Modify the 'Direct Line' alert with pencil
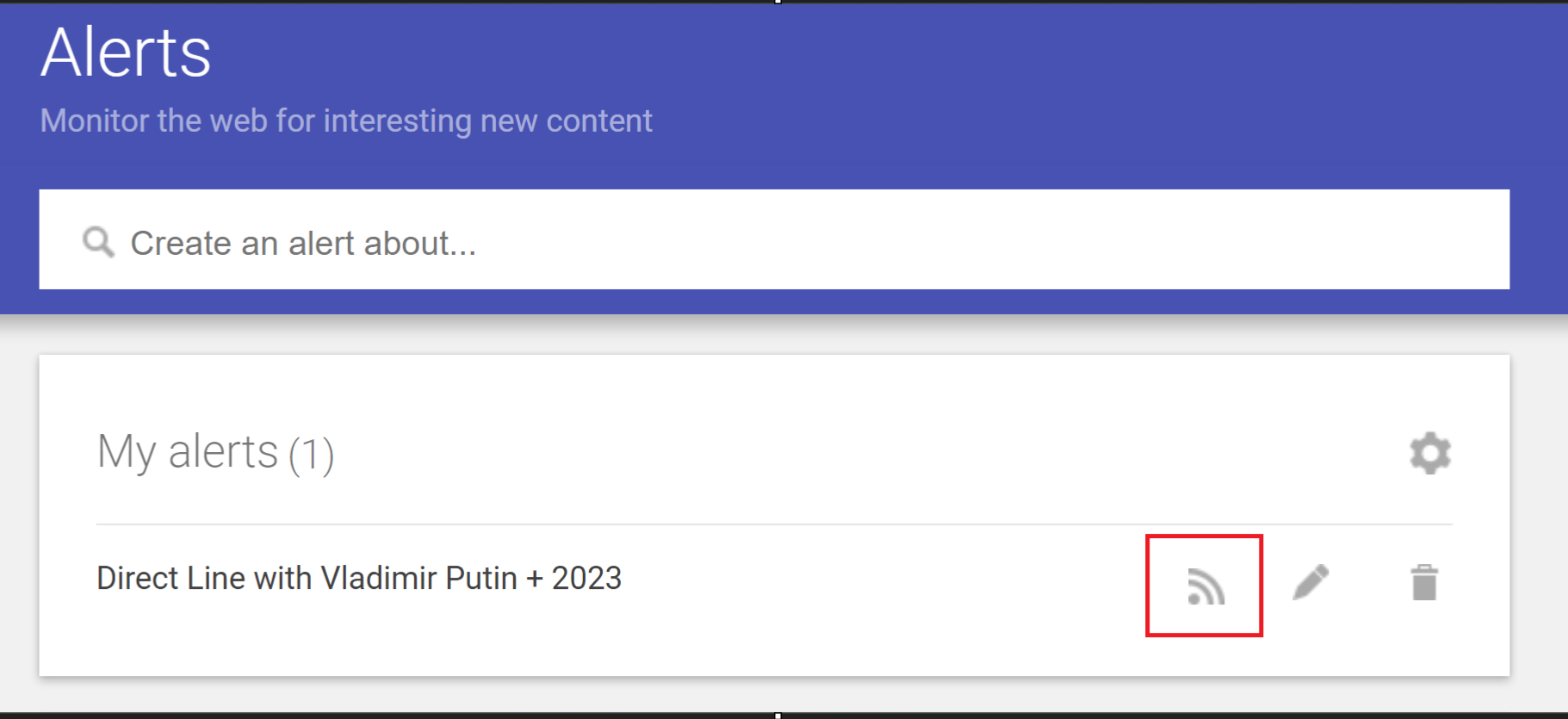 point(1311,582)
